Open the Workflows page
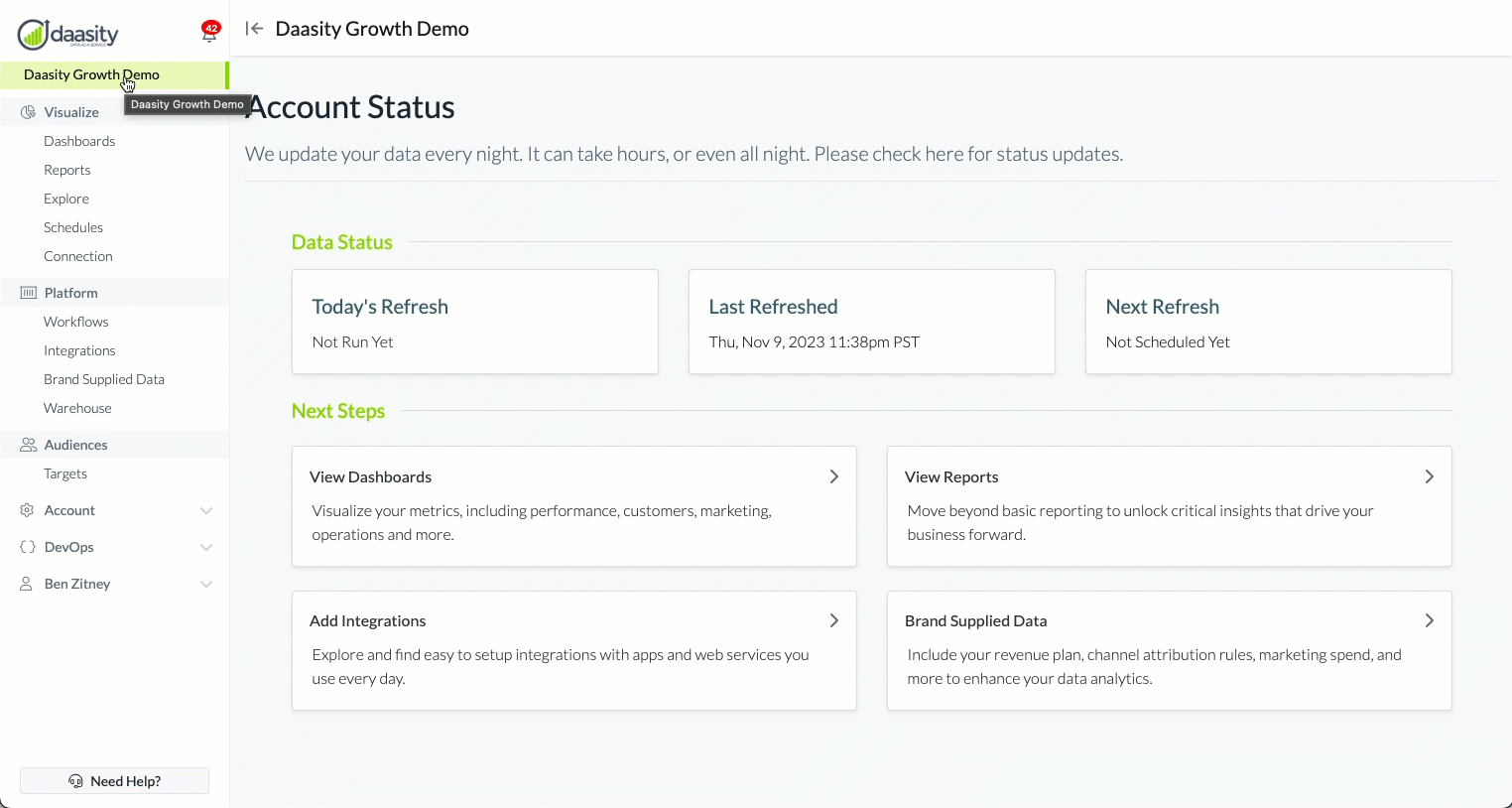Image resolution: width=1512 pixels, height=808 pixels. (75, 322)
